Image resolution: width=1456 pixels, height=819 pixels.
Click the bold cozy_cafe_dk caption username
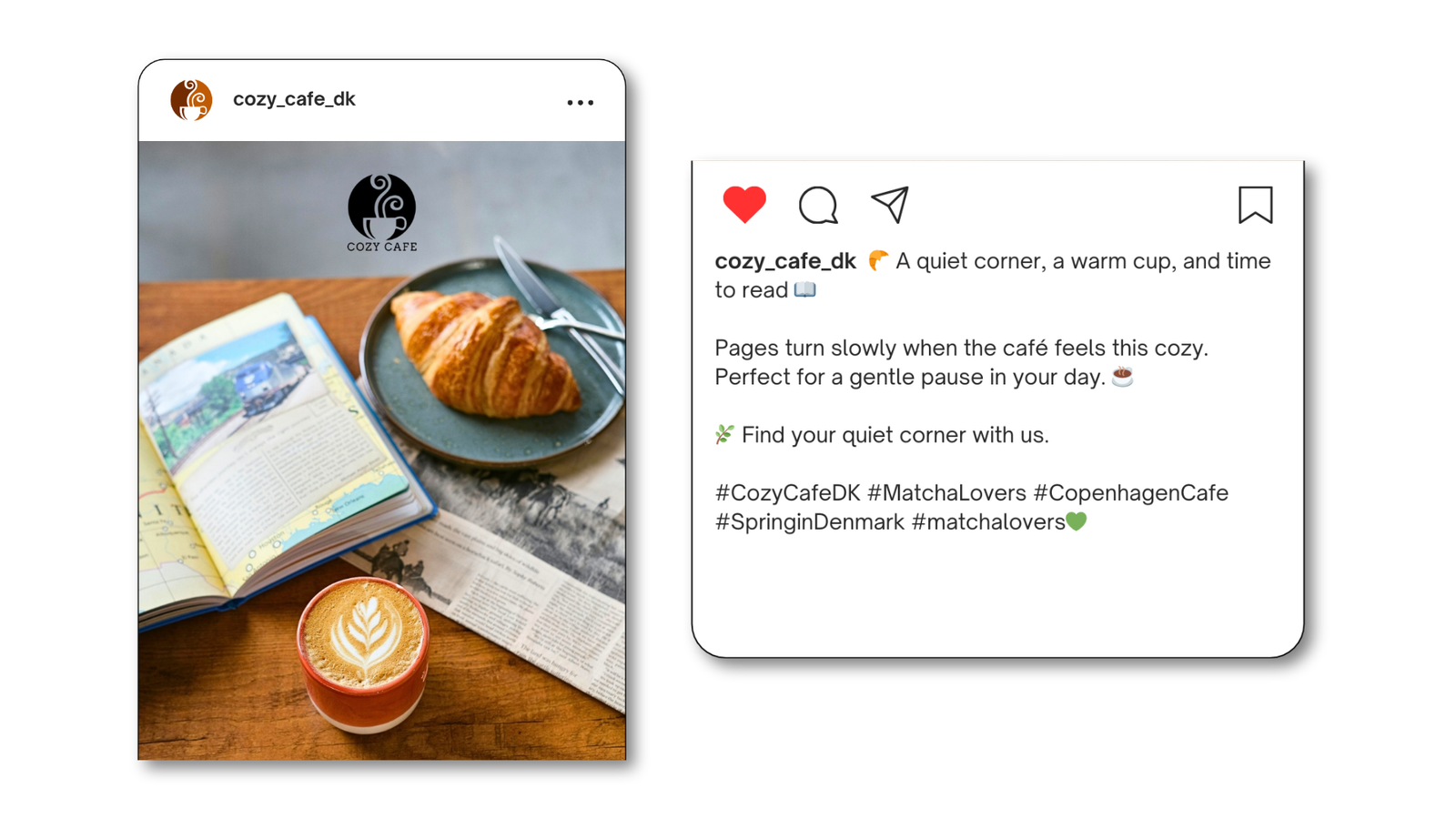point(785,261)
